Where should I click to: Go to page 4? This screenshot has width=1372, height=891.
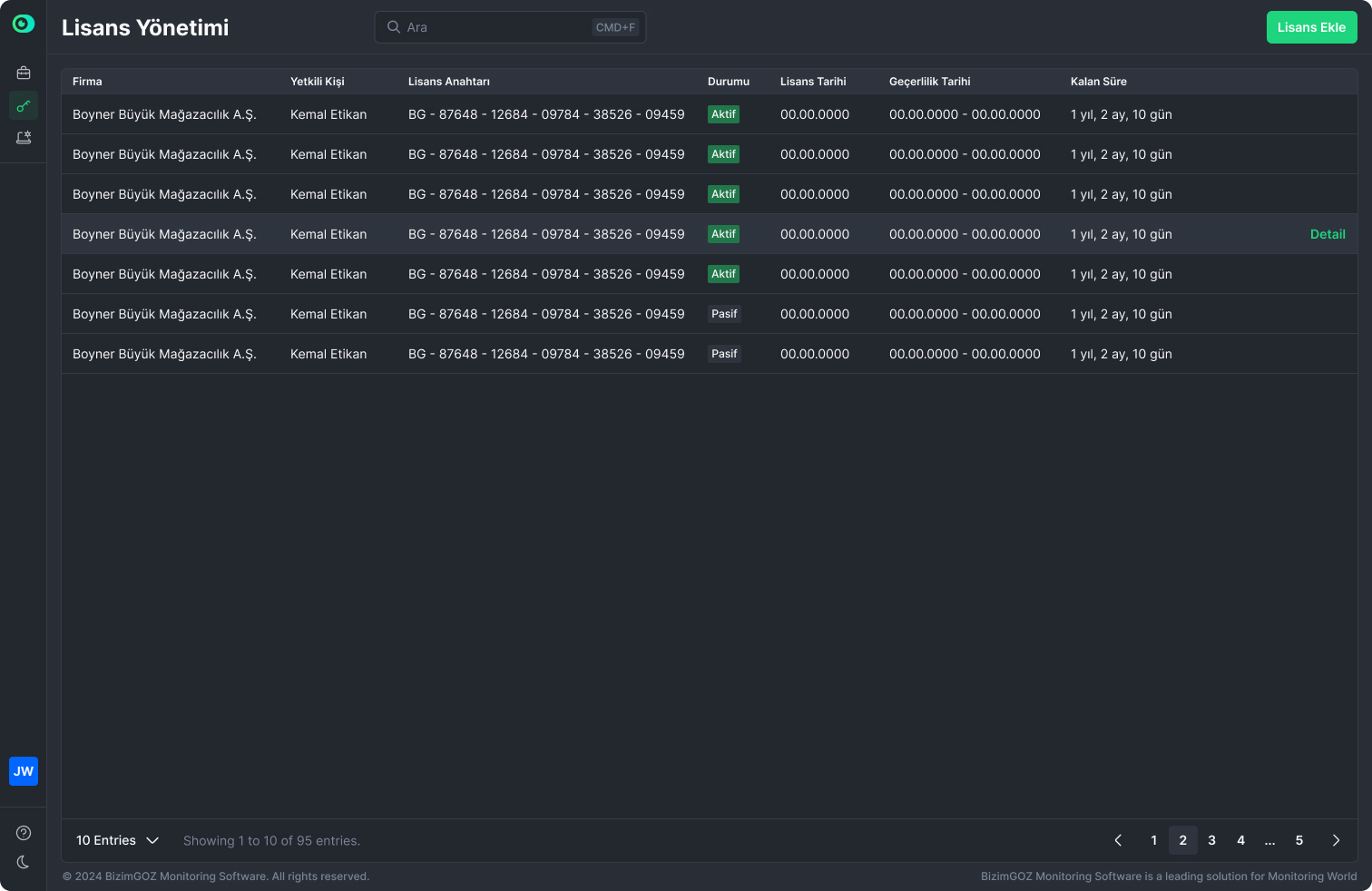point(1241,840)
